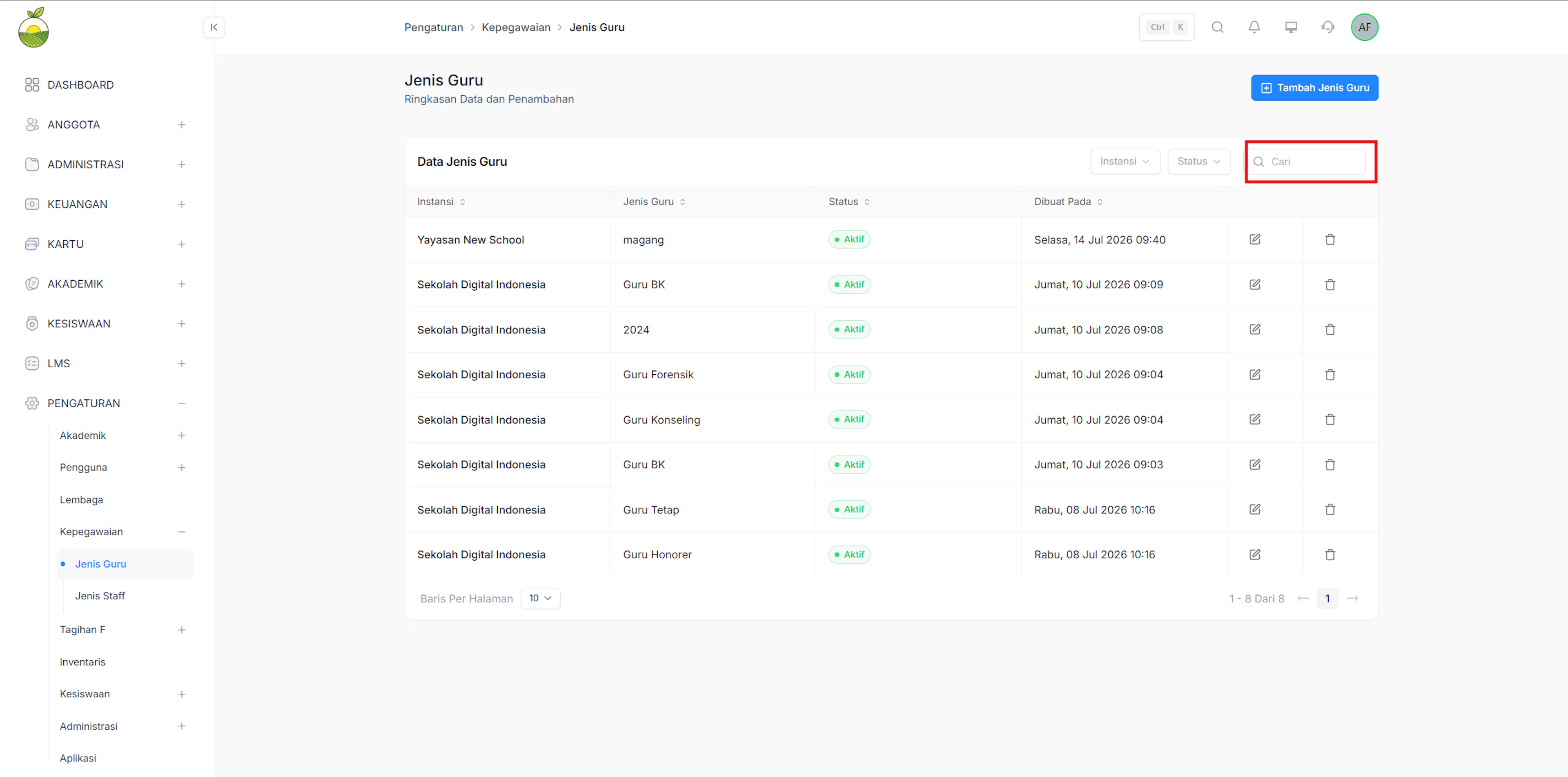This screenshot has width=1568, height=777.
Task: Click the Pengaturan breadcrumb link
Action: 433,27
